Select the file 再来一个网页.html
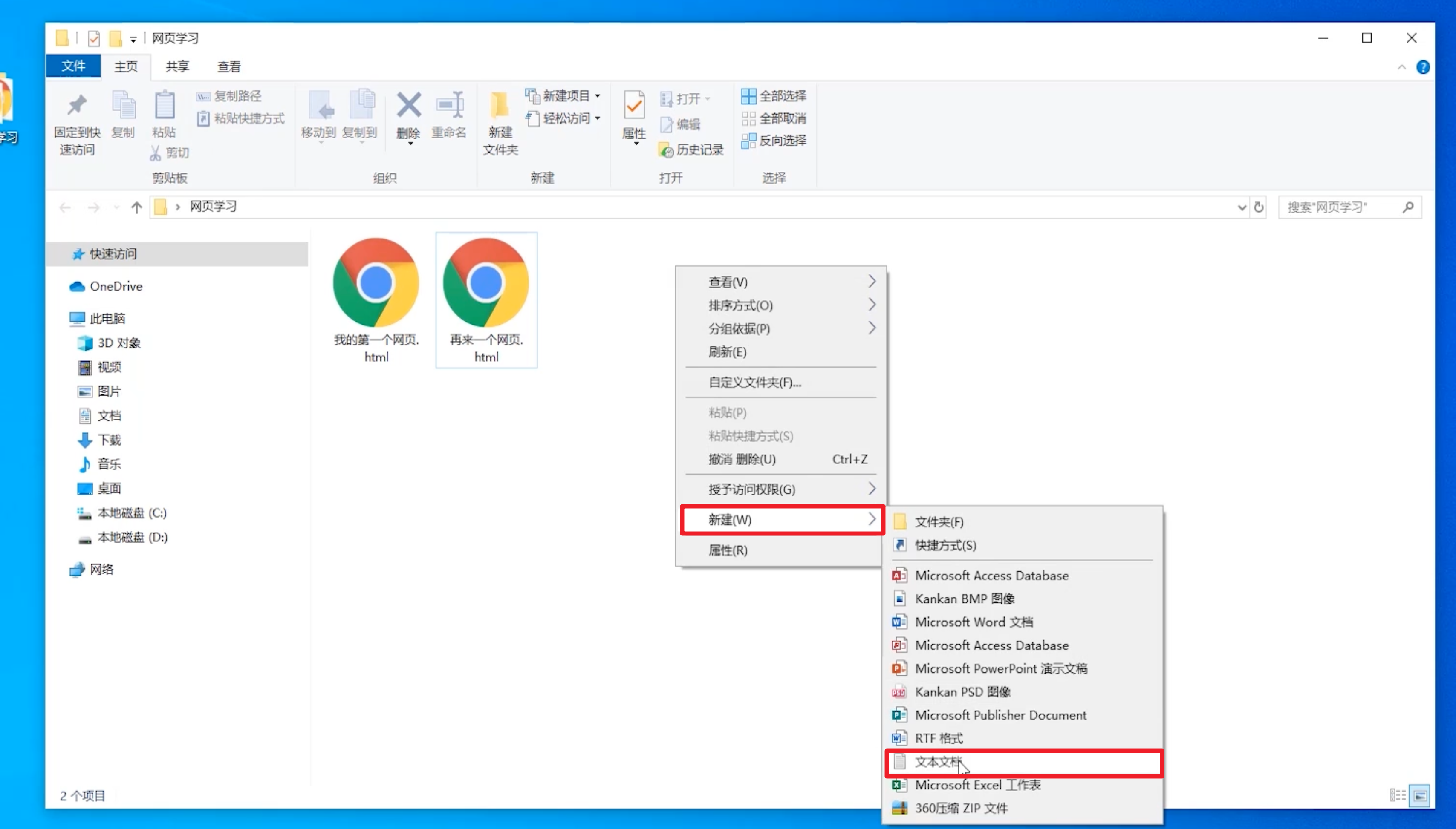This screenshot has height=829, width=1456. [486, 300]
